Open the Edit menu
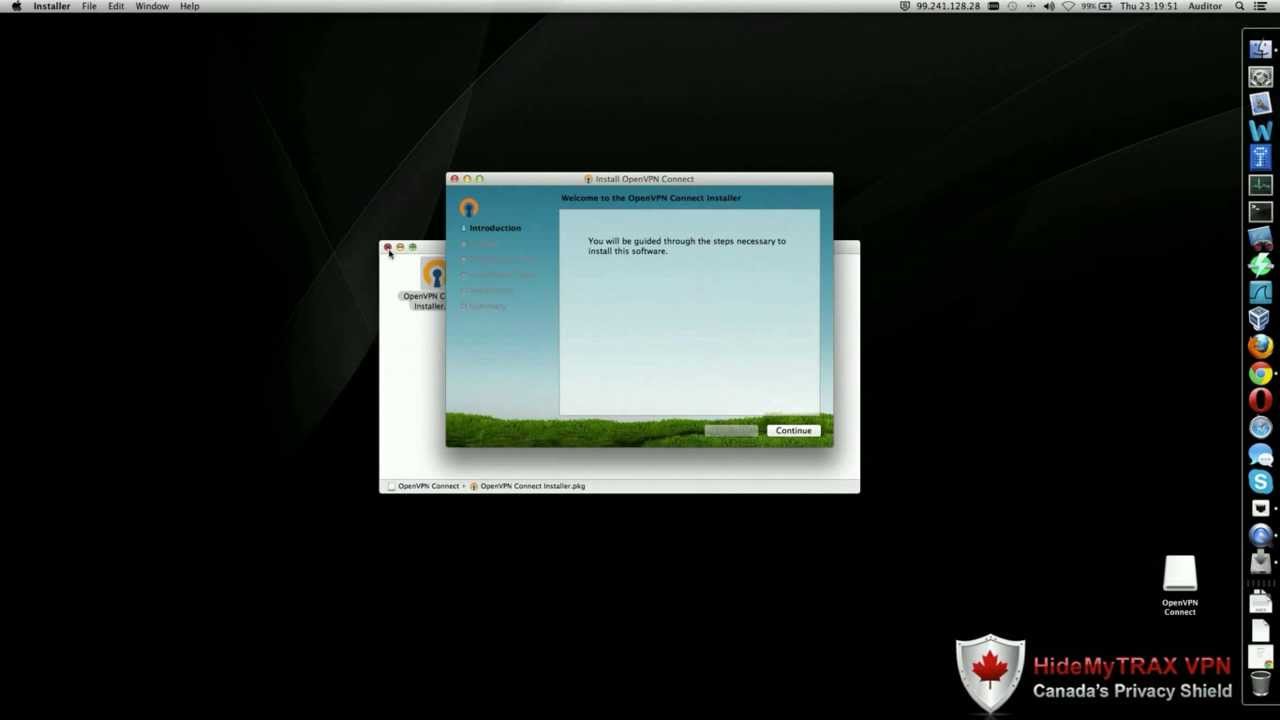1280x720 pixels. point(116,6)
